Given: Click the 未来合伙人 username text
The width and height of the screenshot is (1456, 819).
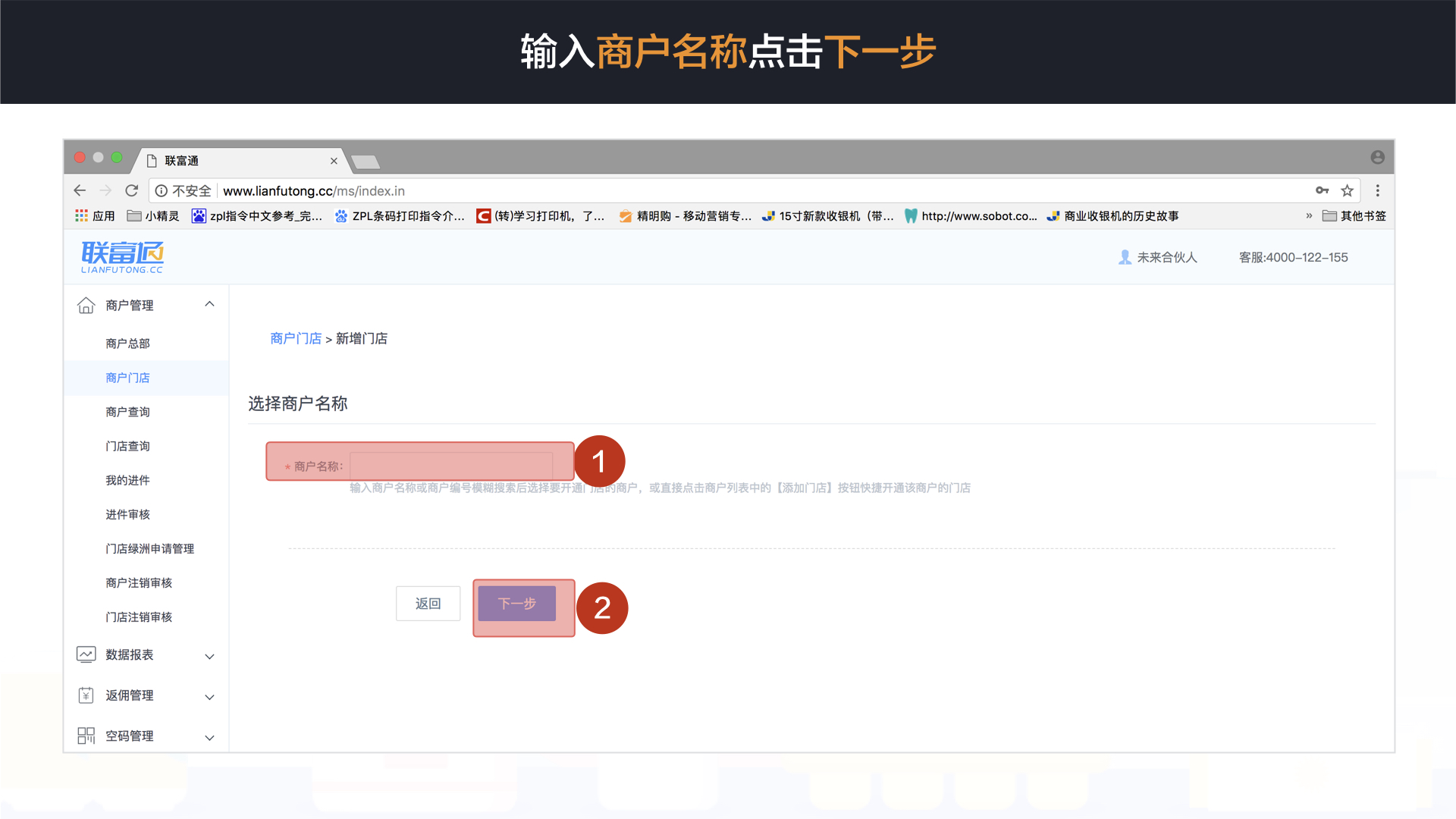Looking at the screenshot, I should click(x=1167, y=258).
